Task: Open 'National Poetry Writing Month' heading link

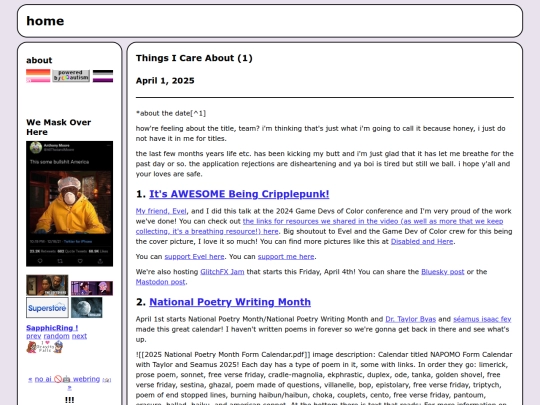Action: coord(230,302)
